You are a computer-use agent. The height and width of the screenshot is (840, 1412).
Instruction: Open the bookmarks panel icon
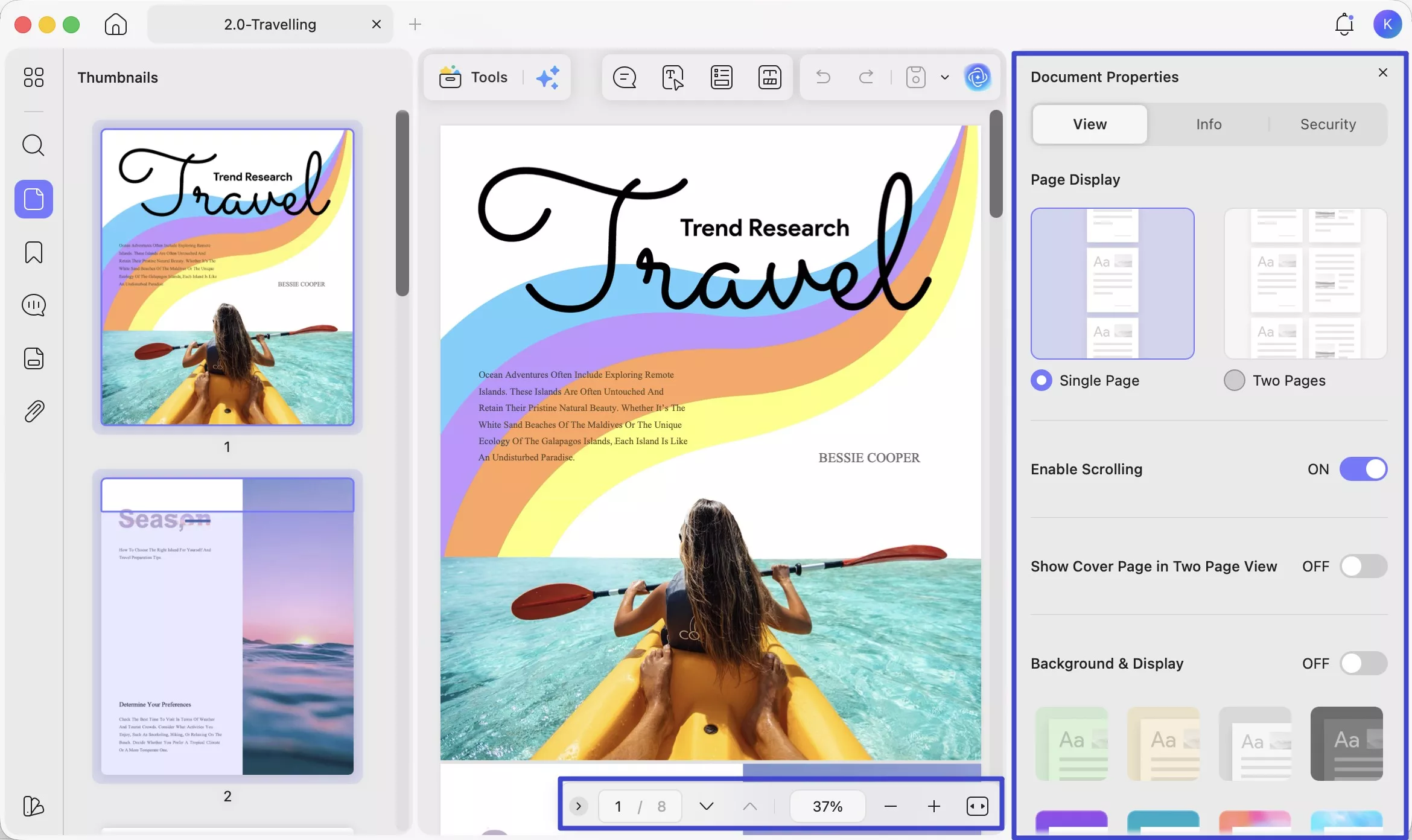[33, 252]
